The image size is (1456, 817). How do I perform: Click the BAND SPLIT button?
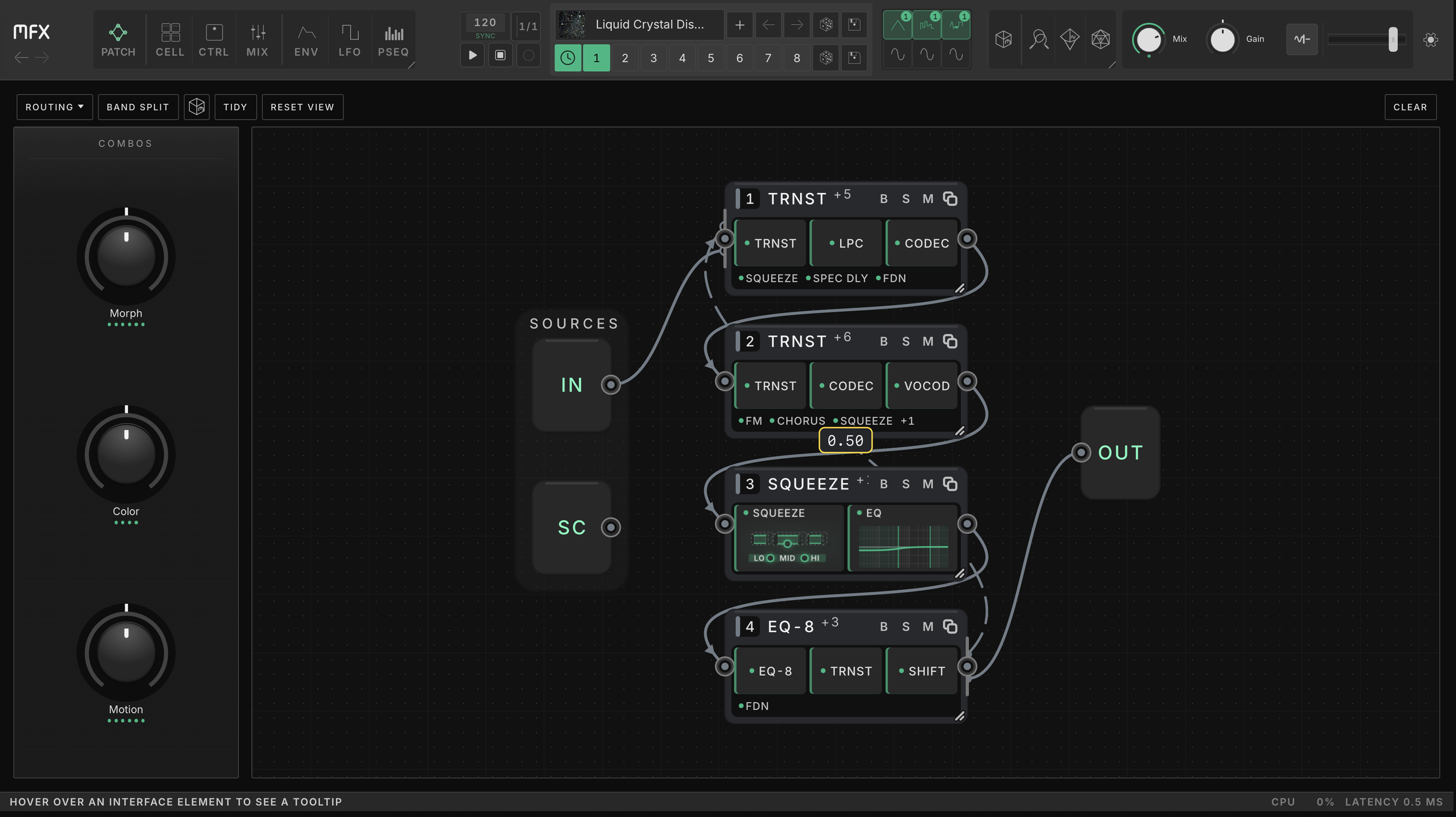coord(138,107)
